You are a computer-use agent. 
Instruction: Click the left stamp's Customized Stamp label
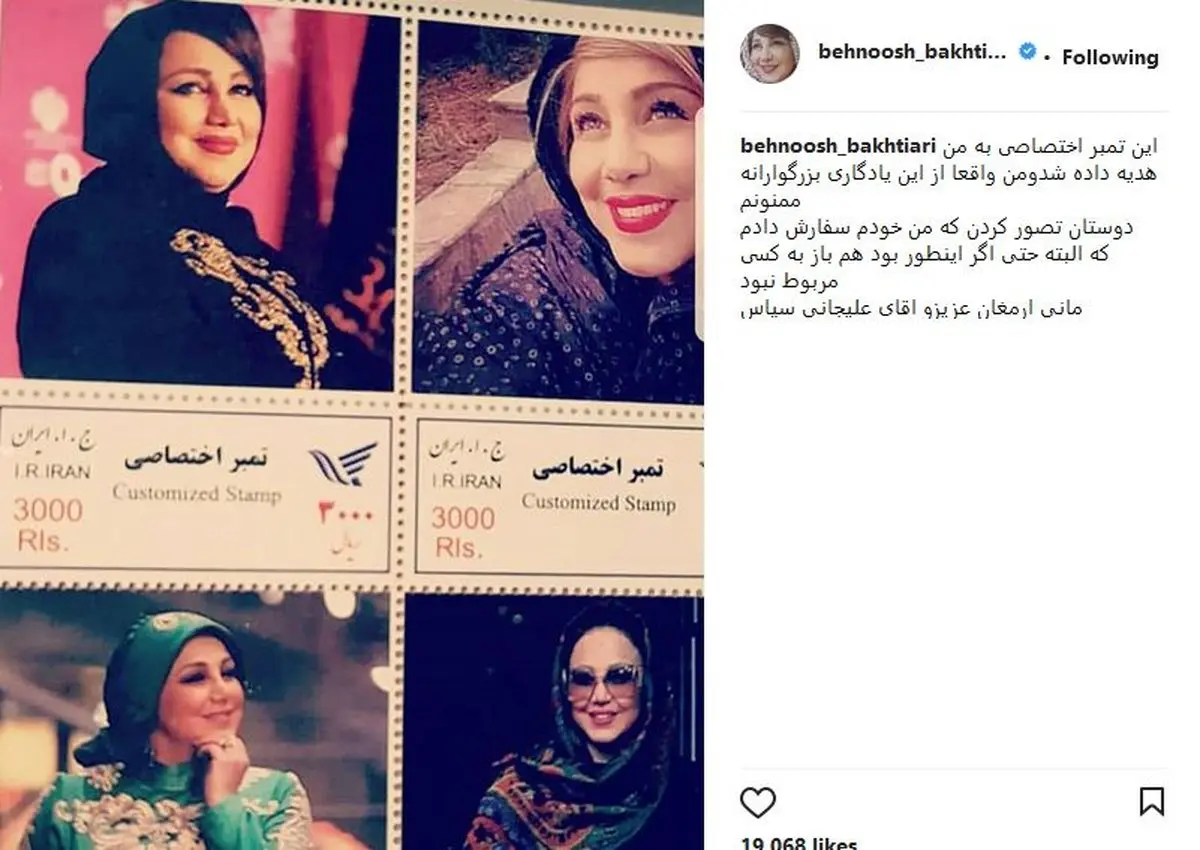click(196, 493)
